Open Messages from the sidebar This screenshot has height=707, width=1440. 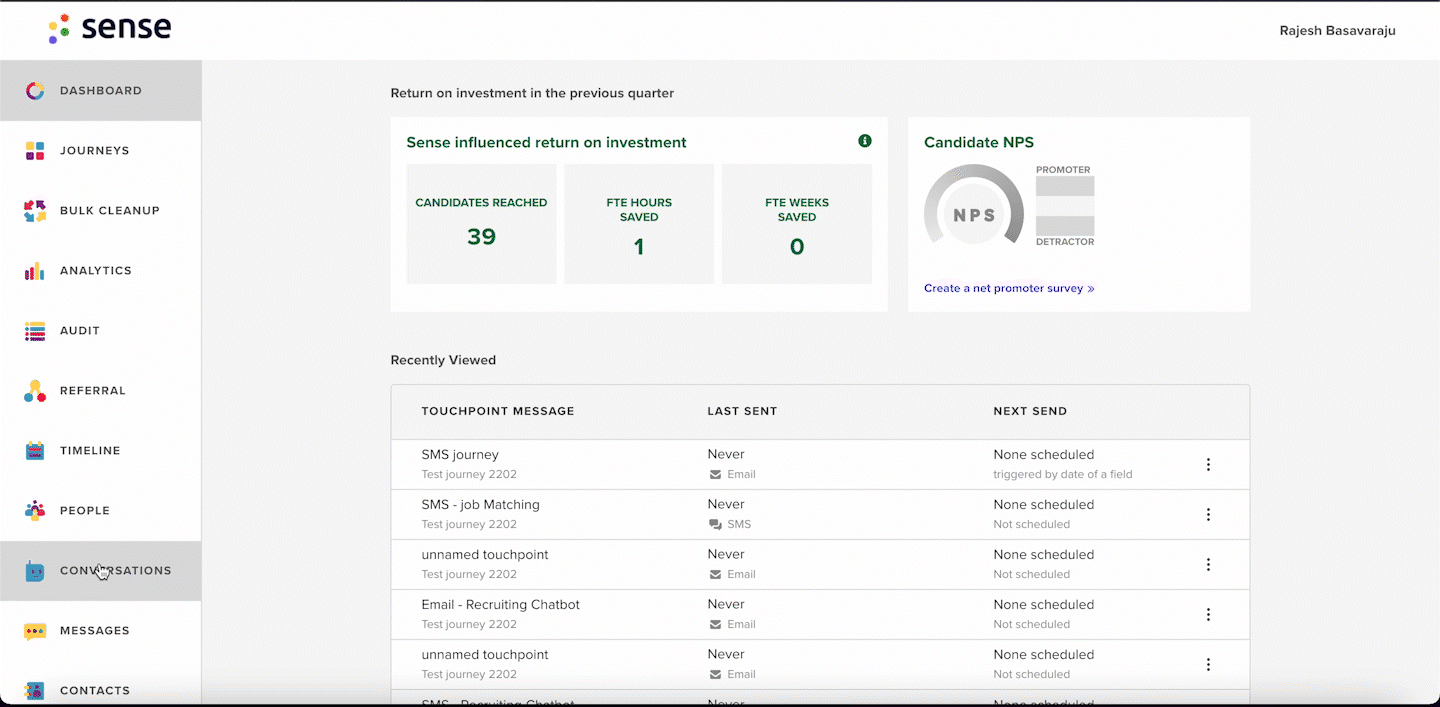[x=100, y=631]
